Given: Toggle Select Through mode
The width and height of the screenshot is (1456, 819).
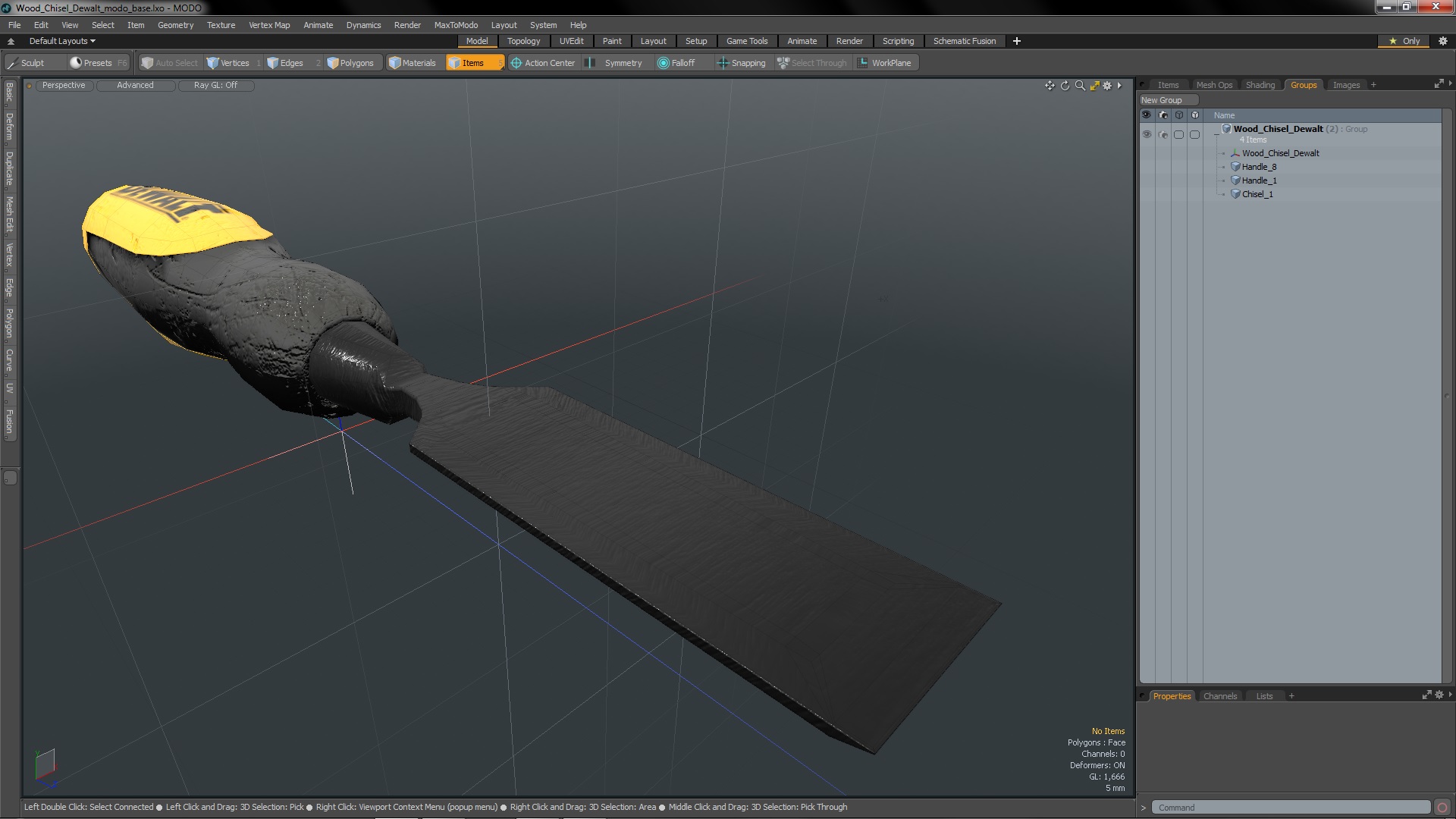Looking at the screenshot, I should [812, 63].
